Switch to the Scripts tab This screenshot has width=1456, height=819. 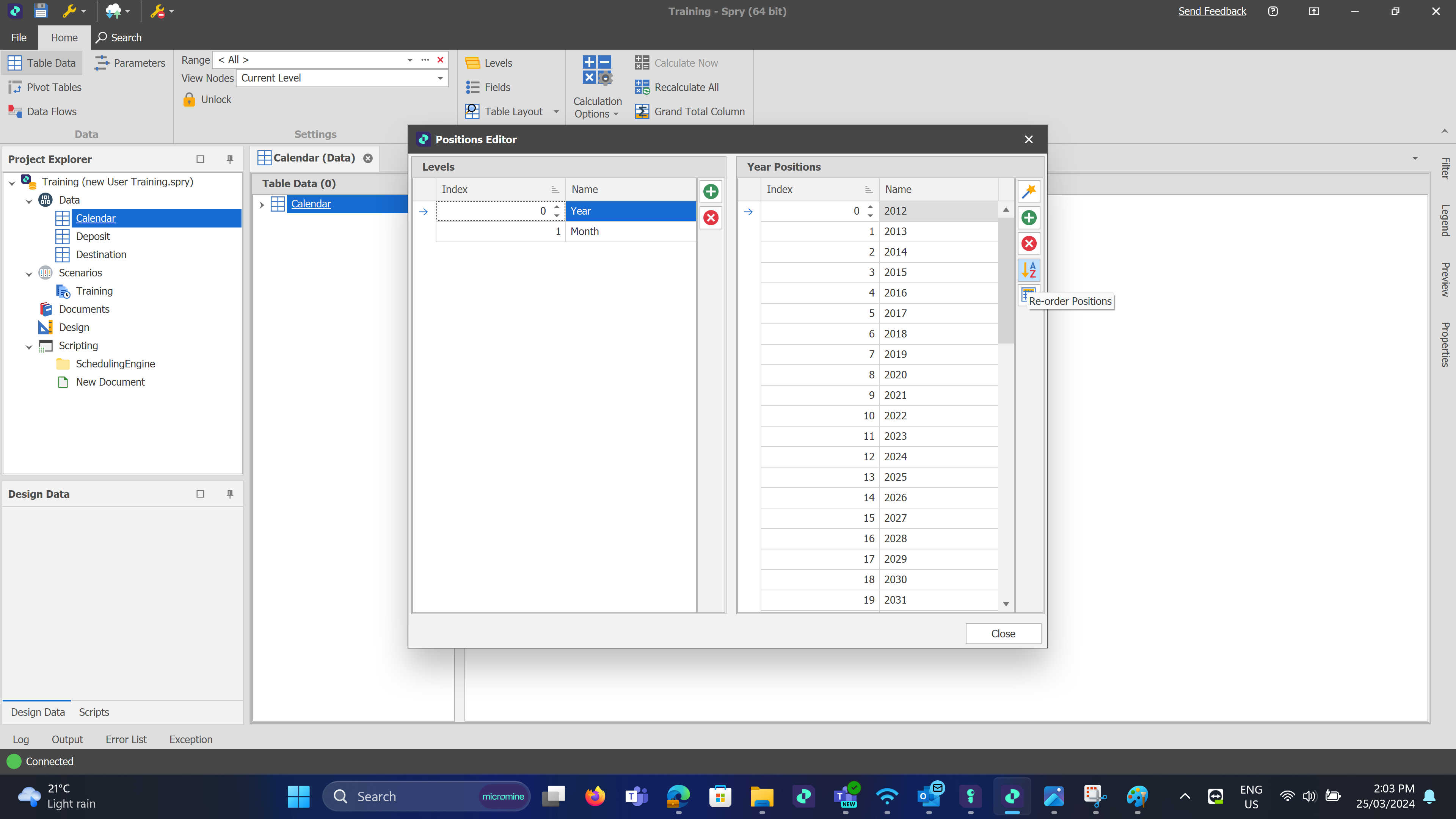click(x=94, y=712)
